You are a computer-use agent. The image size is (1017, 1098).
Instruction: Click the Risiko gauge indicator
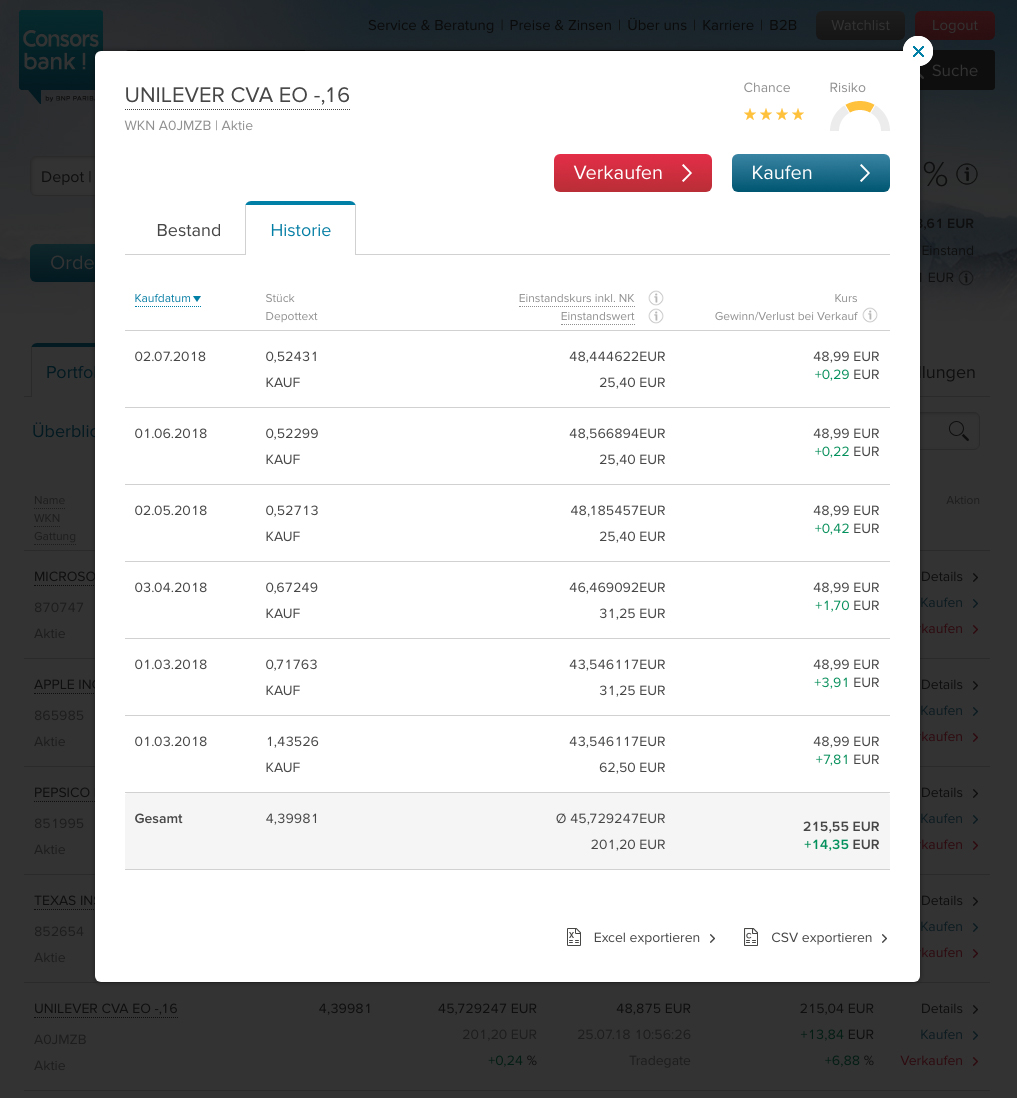pyautogui.click(x=860, y=116)
